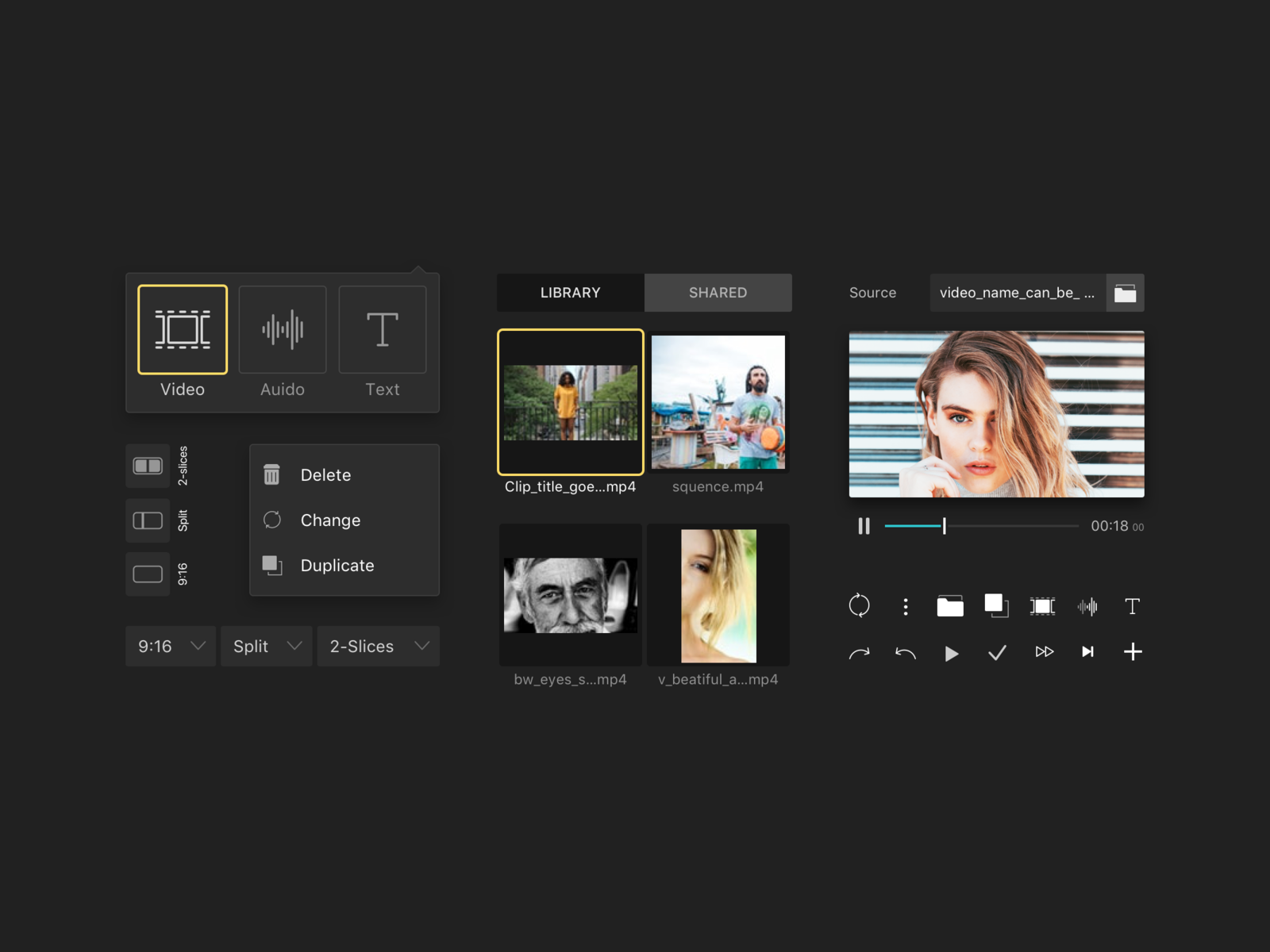Open the three-dot more options menu
This screenshot has width=1270, height=952.
[905, 606]
